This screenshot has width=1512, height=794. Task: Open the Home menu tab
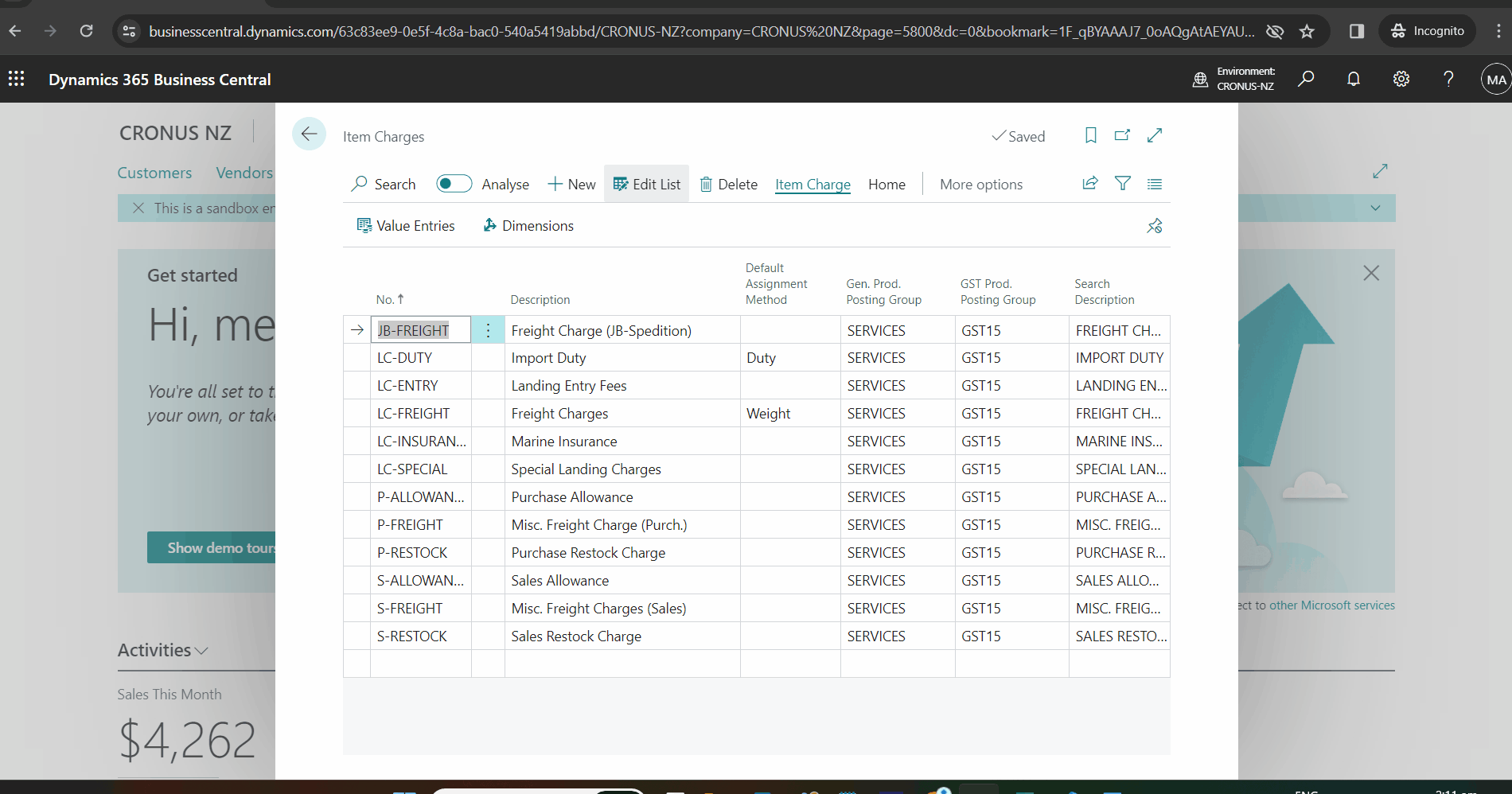[887, 184]
